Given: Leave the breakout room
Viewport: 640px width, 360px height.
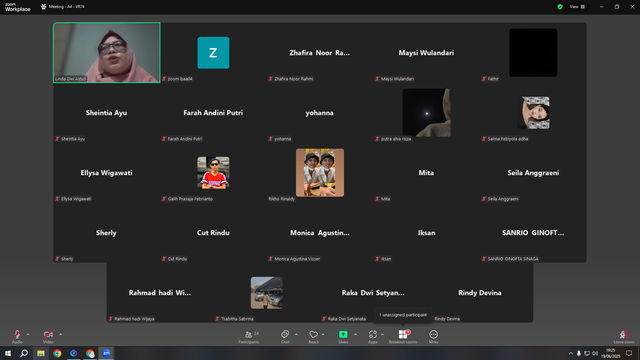Looking at the screenshot, I should point(624,336).
